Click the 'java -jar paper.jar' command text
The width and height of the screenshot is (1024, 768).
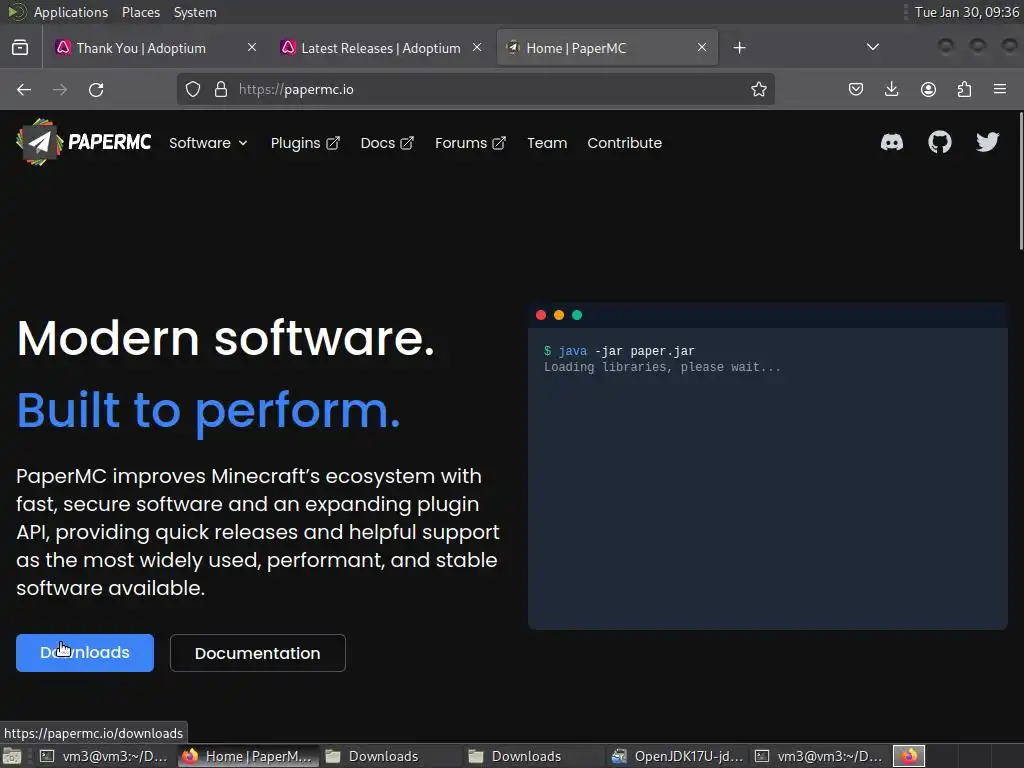click(x=626, y=351)
